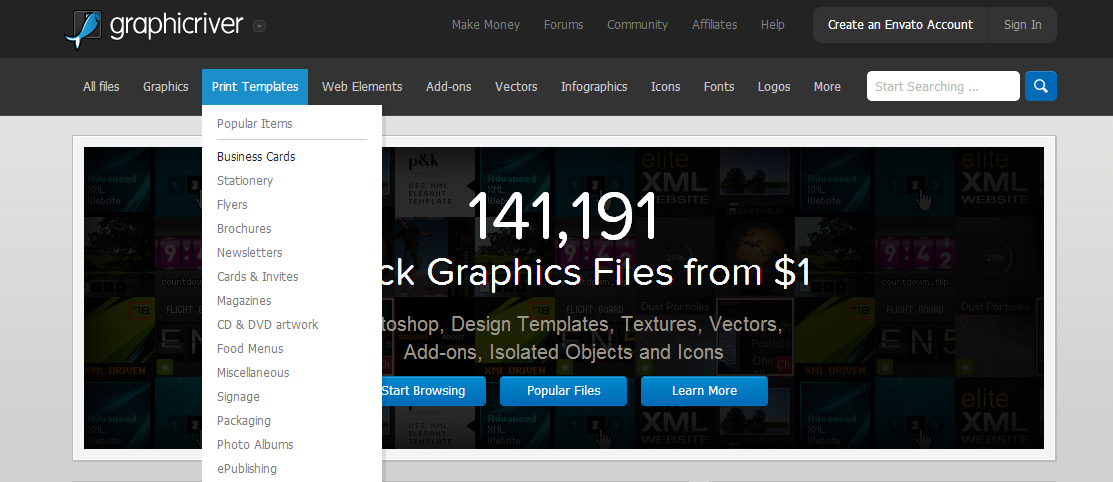Screen dimensions: 1113x482
Task: Click the Learn More button
Action: (704, 391)
